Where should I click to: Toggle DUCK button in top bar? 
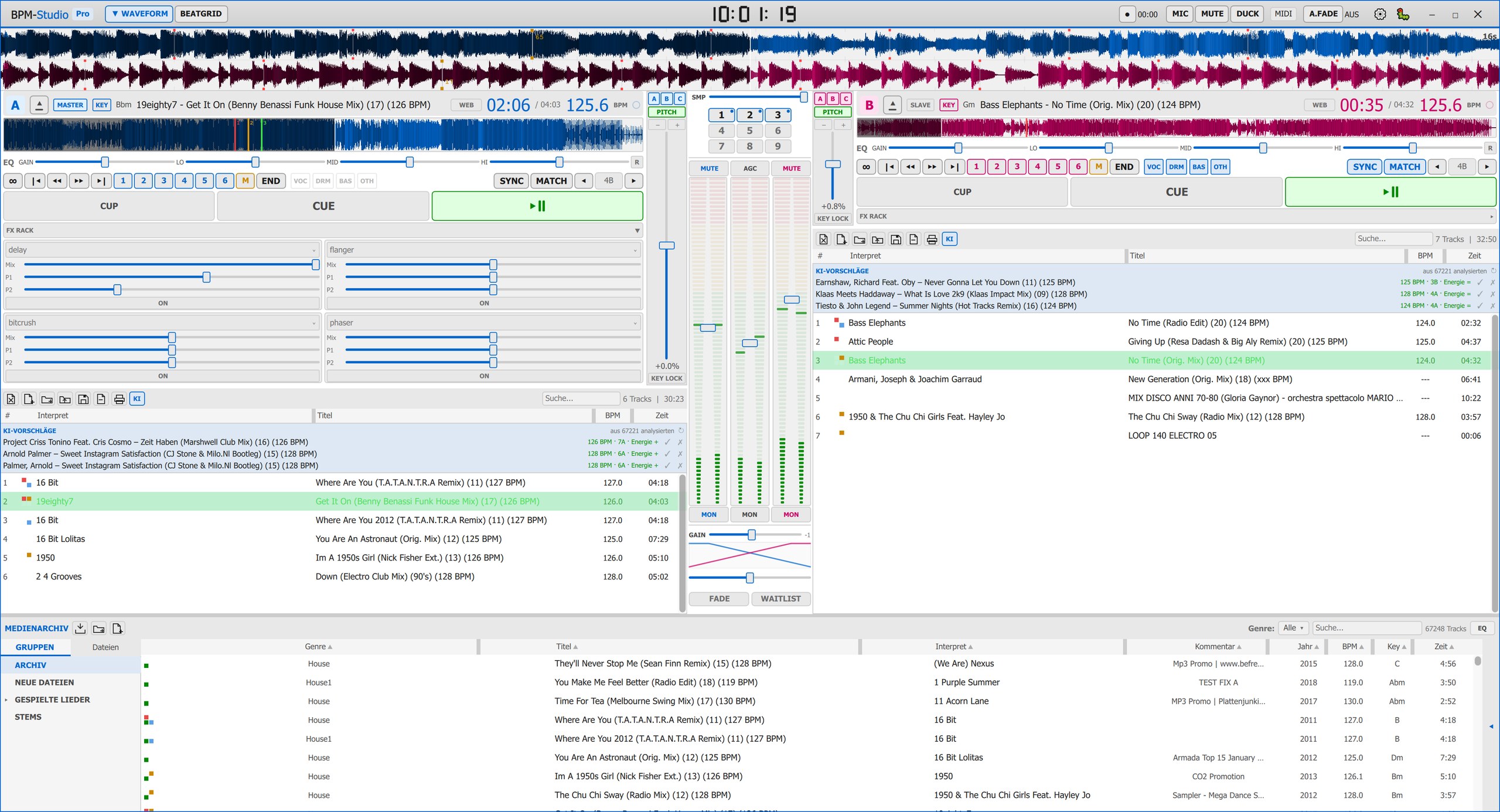1247,13
